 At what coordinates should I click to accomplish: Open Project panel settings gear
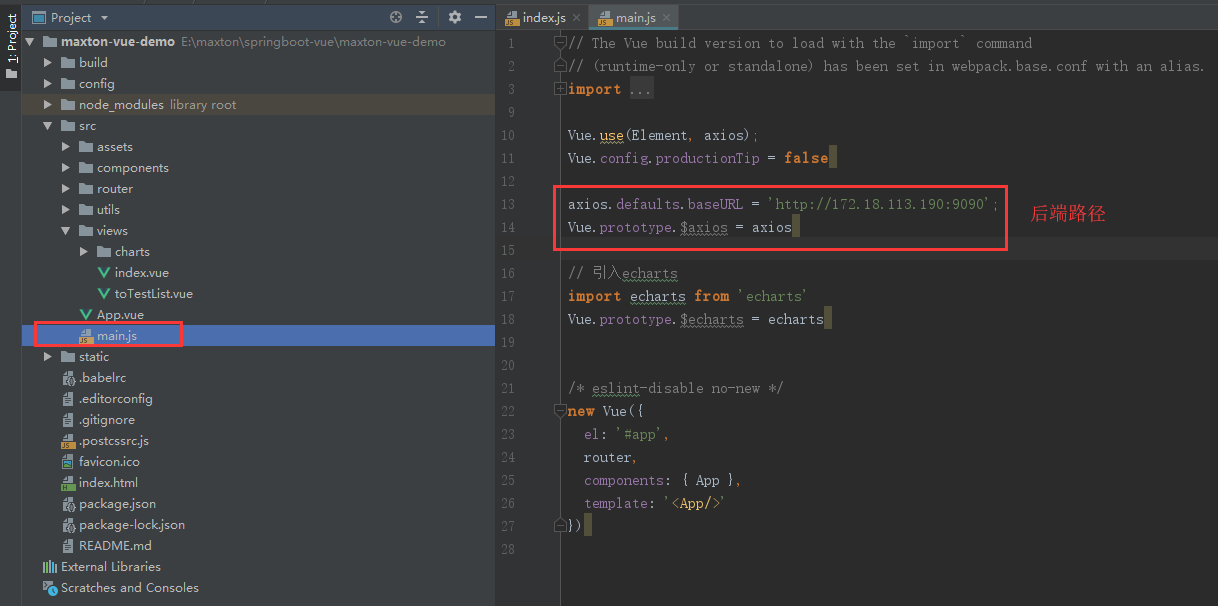pyautogui.click(x=455, y=17)
